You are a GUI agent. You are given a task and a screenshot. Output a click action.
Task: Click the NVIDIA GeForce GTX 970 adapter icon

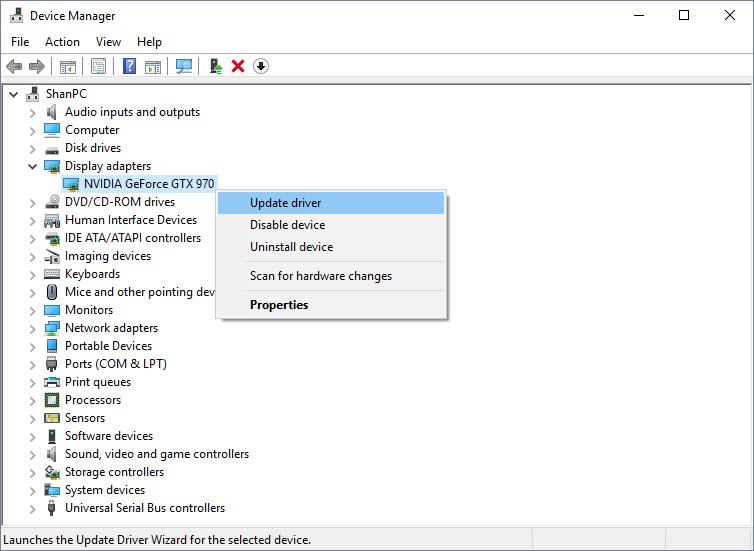[x=71, y=184]
